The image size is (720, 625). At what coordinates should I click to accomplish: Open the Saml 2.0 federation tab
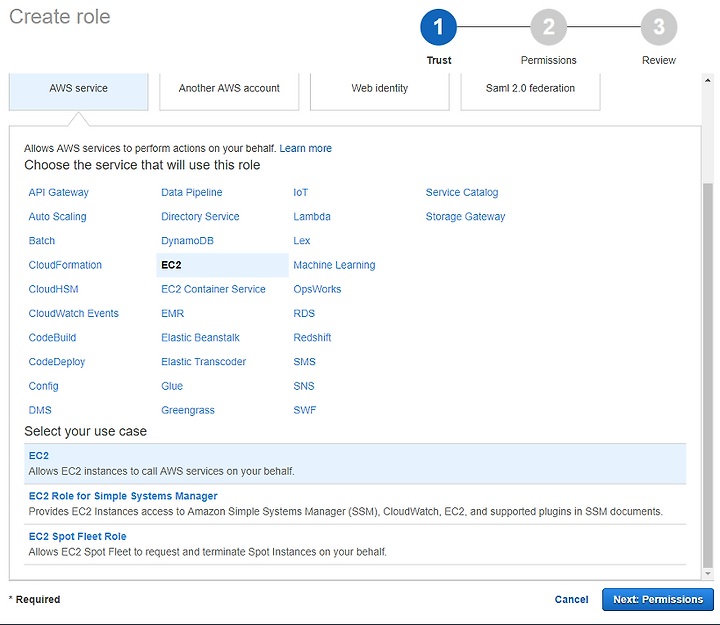pyautogui.click(x=530, y=91)
